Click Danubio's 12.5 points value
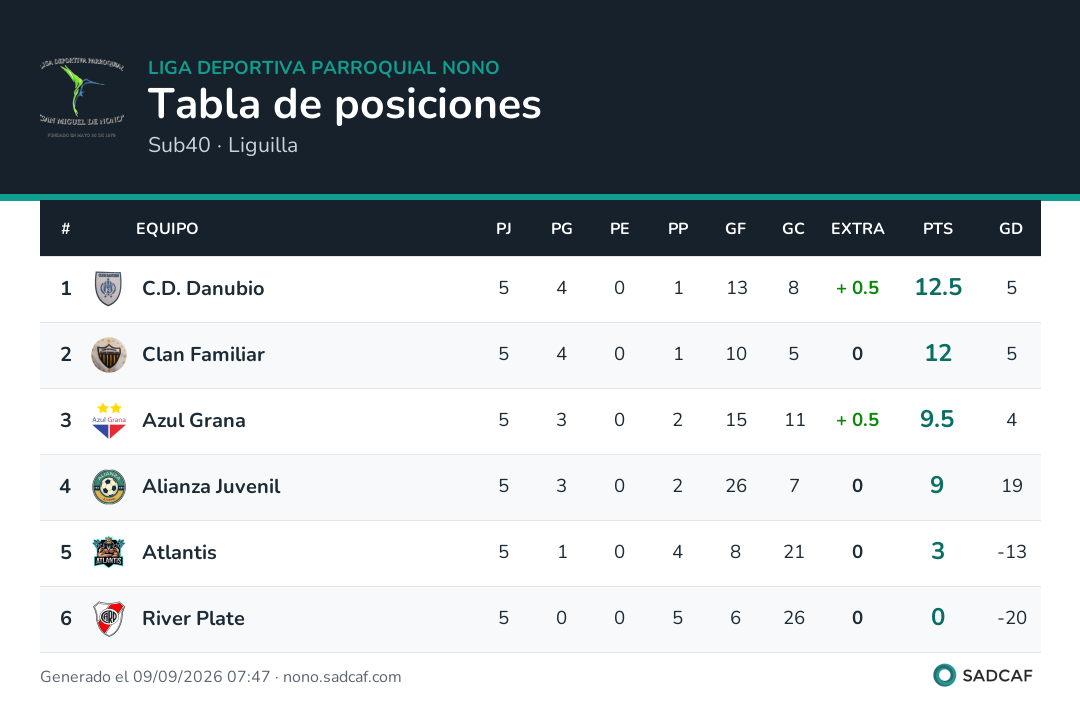 [x=937, y=287]
